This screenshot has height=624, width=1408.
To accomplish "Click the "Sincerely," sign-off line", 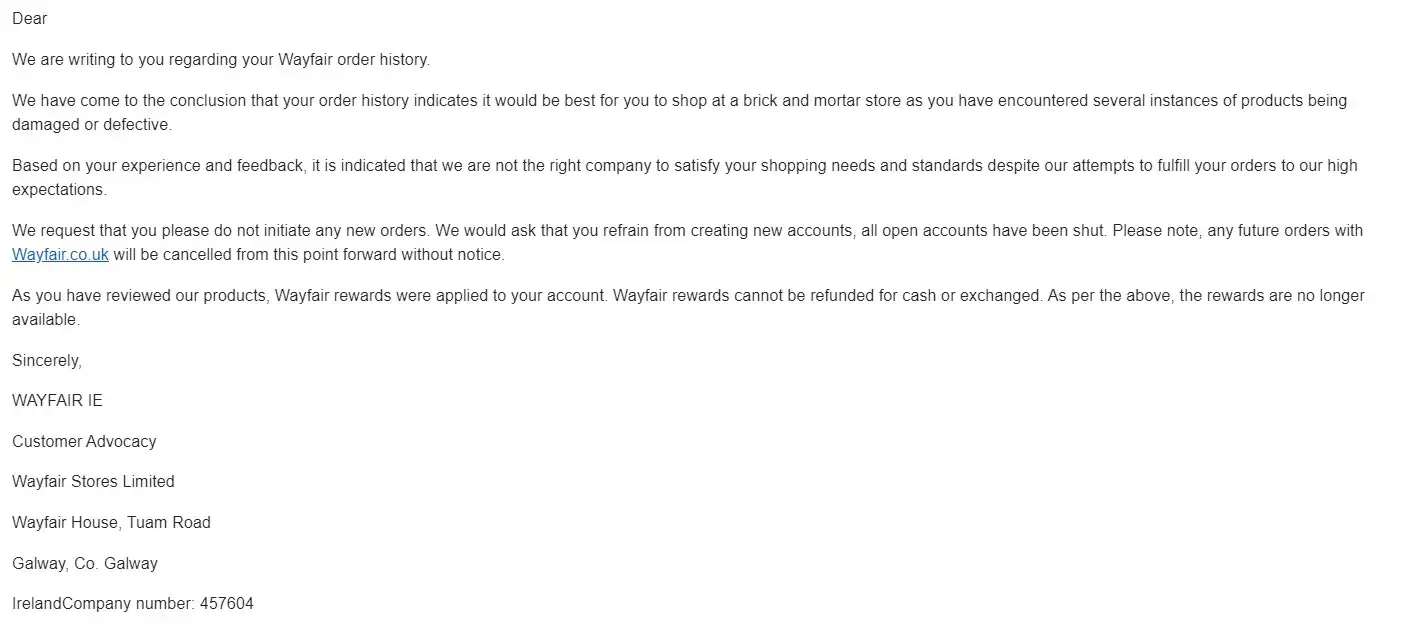I will point(47,361).
